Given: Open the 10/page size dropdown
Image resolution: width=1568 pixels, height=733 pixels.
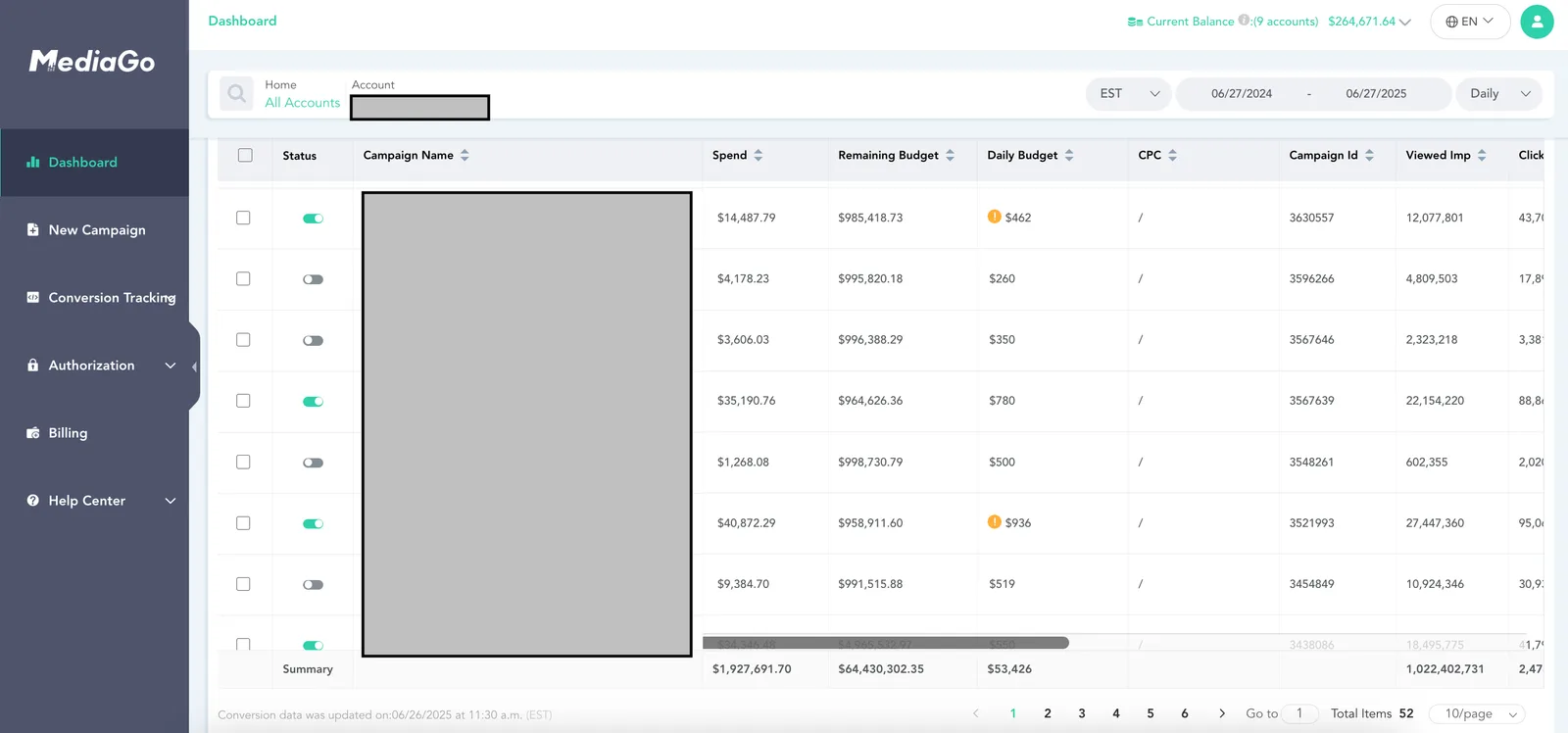Looking at the screenshot, I should (1478, 713).
